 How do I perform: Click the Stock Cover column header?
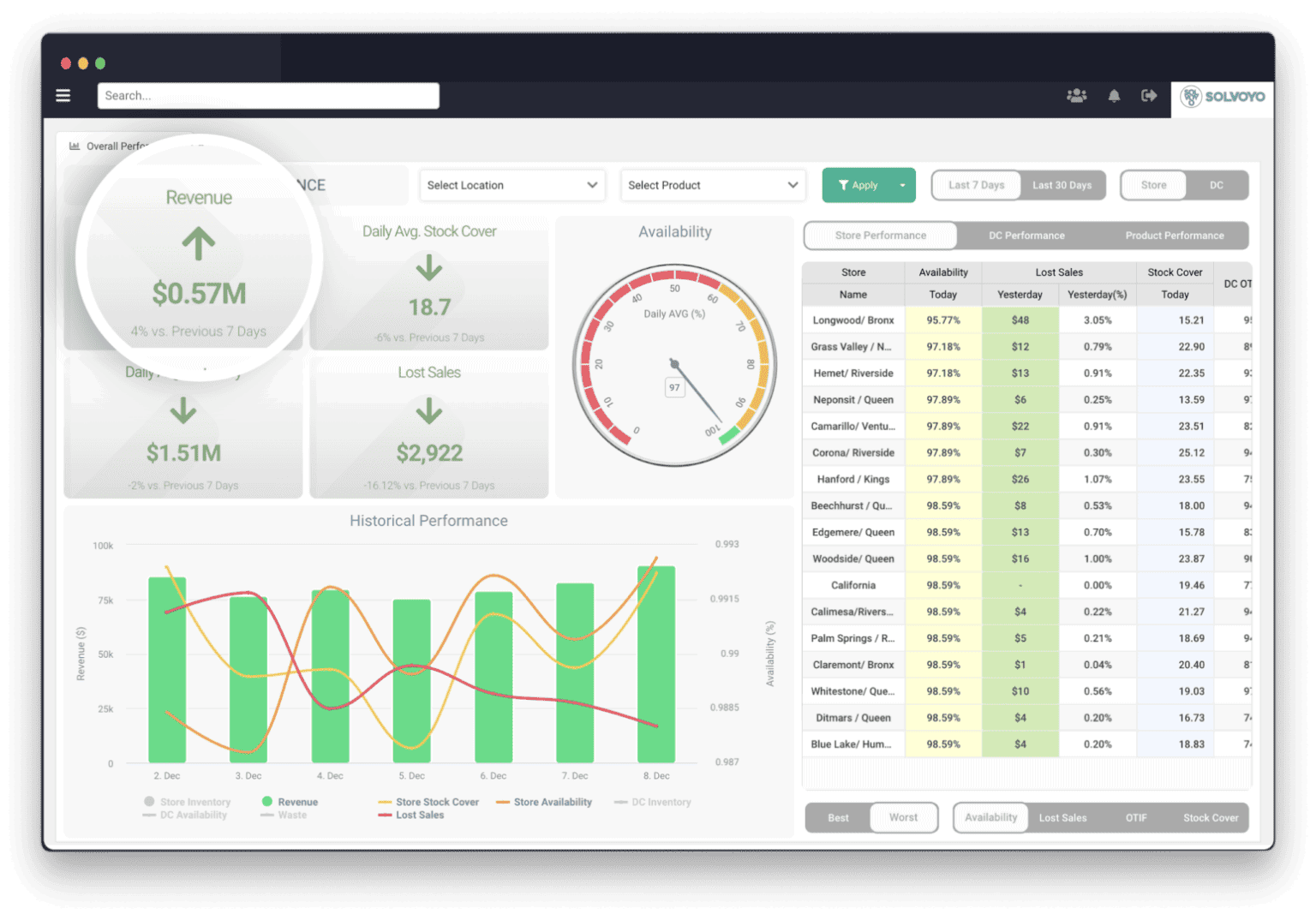[1175, 272]
